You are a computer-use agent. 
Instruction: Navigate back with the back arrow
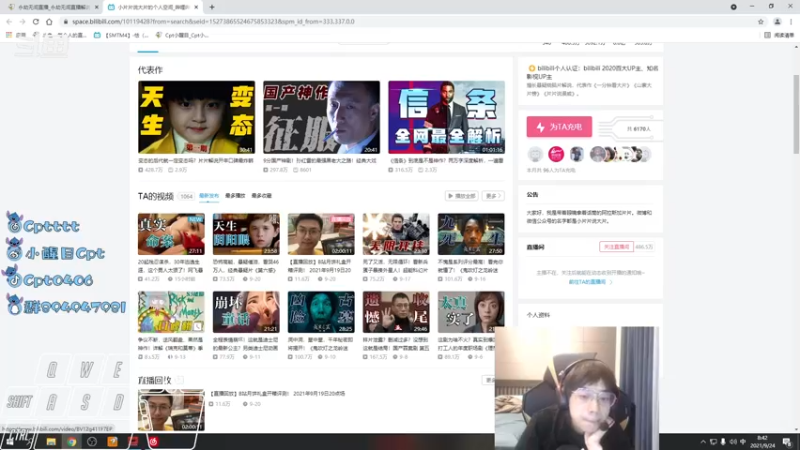coord(9,21)
